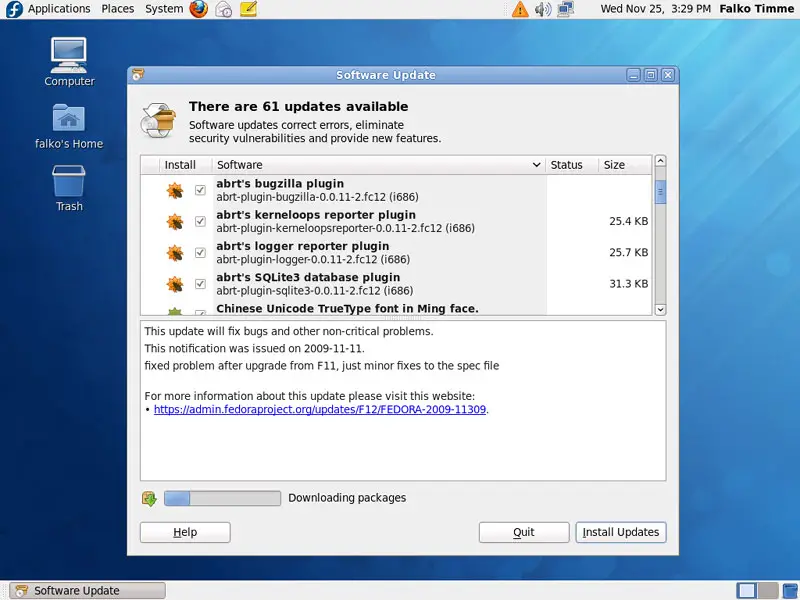Open the sticky notes launcher icon

click(248, 9)
